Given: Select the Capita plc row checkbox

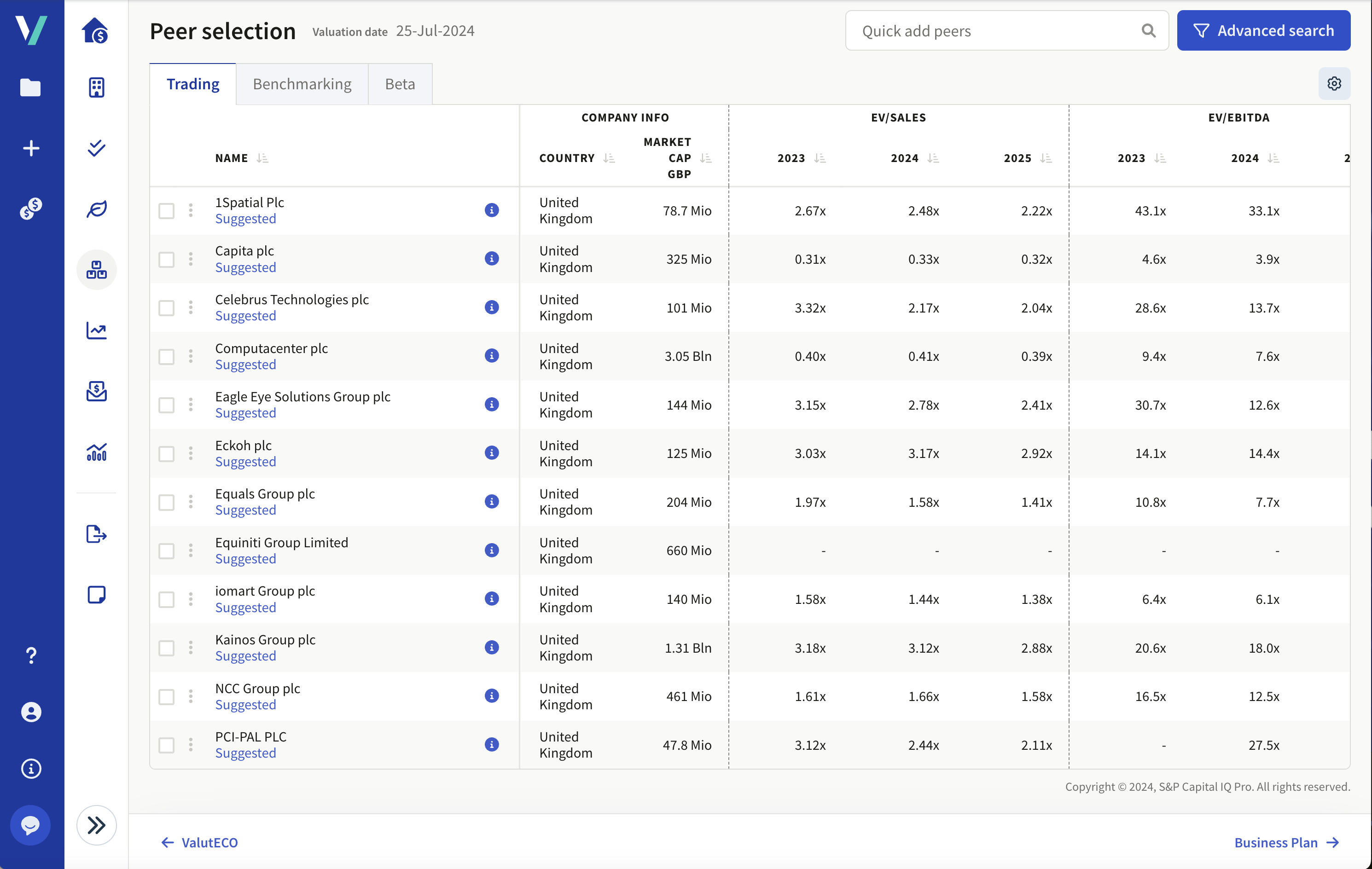Looking at the screenshot, I should point(166,259).
